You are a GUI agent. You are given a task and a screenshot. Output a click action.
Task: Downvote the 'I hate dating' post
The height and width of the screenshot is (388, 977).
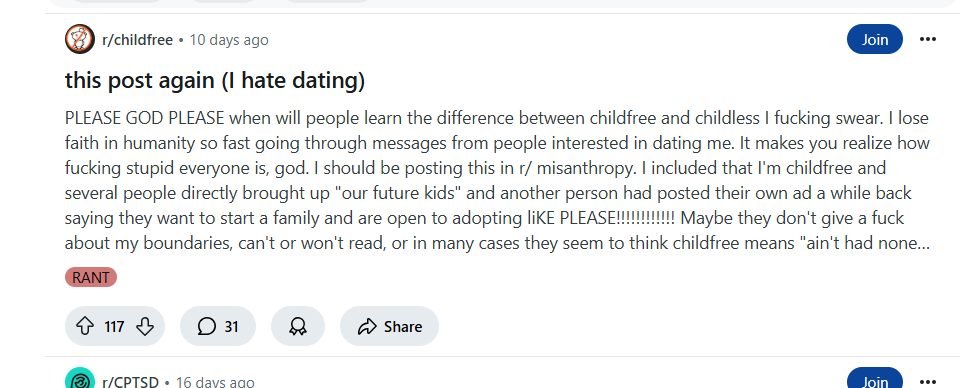click(x=145, y=326)
